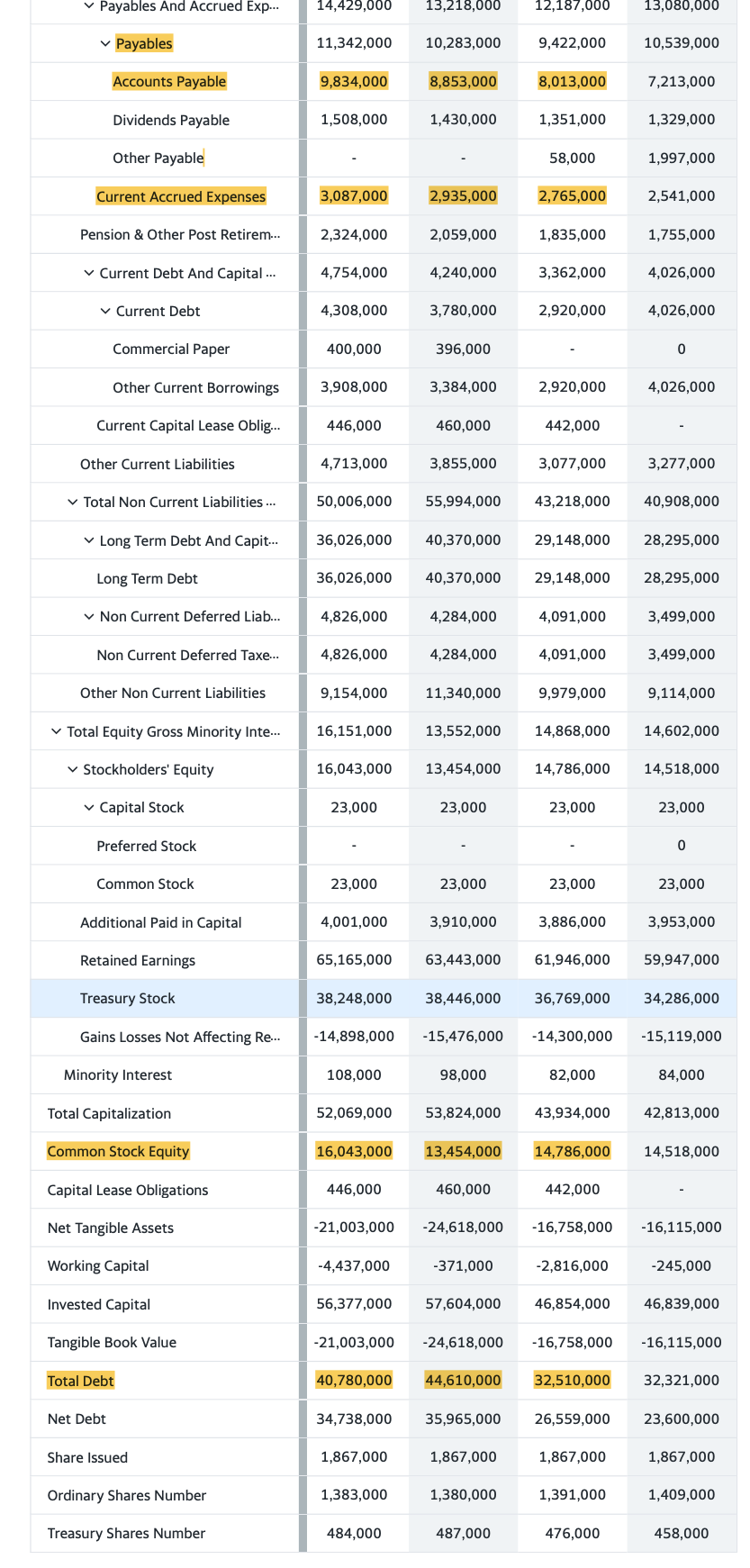The image size is (750, 1568).
Task: Click Minority Interest value 108,000
Action: 354,1074
